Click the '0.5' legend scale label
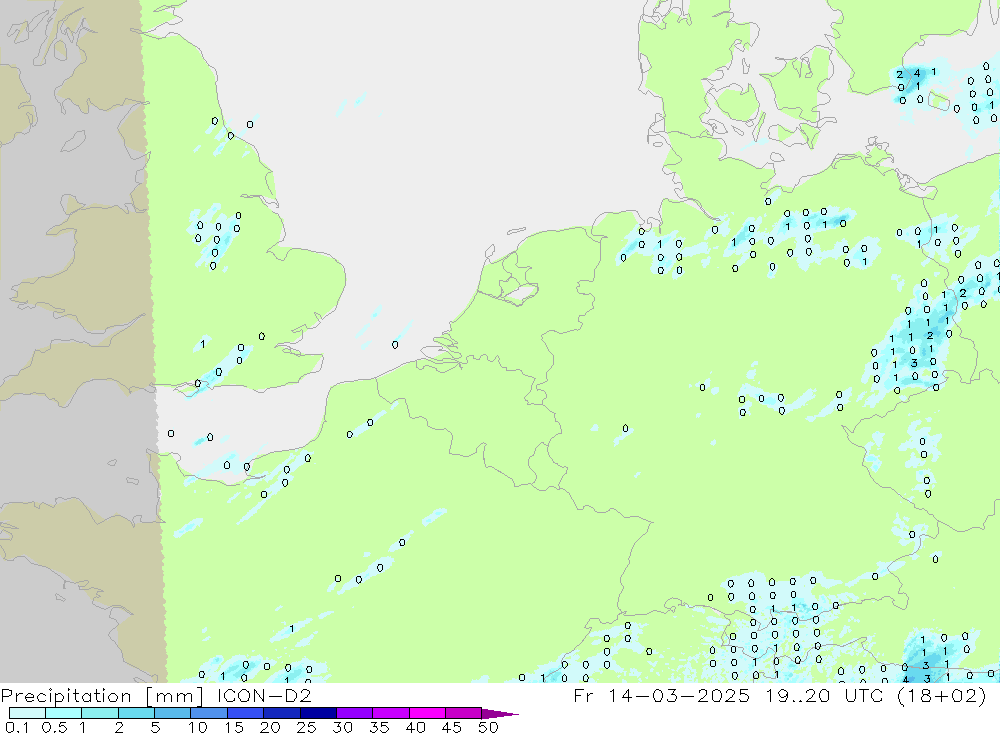This screenshot has width=1000, height=733. pyautogui.click(x=54, y=727)
